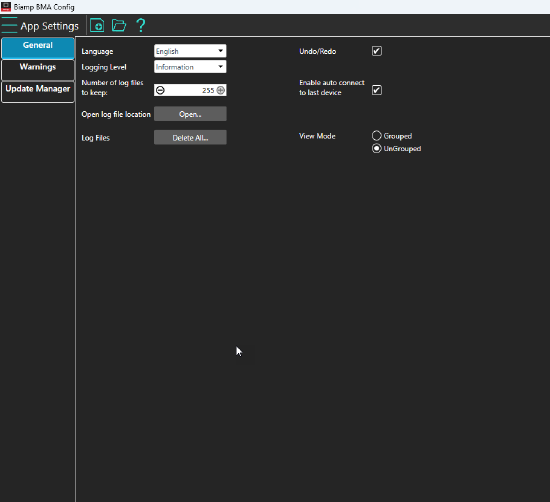Expand the Logging Level dropdown

[x=190, y=67]
